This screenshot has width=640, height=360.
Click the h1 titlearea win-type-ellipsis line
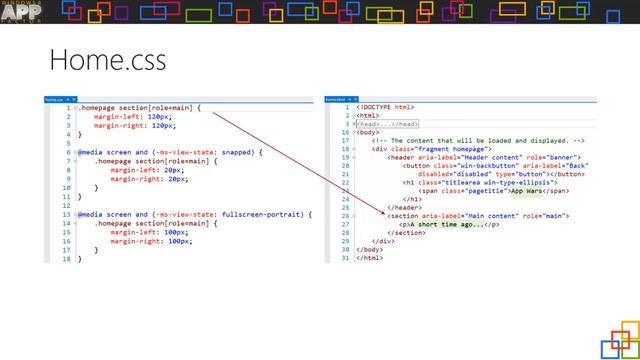point(480,182)
